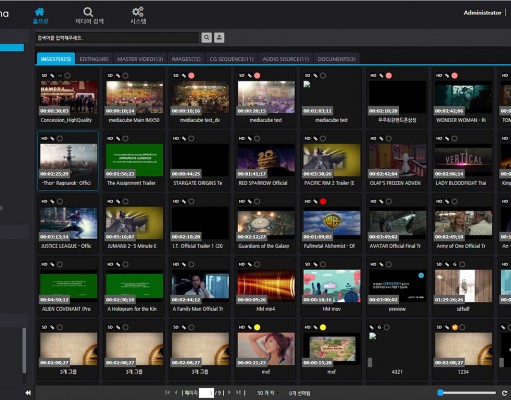The image size is (511, 400).
Task: Click the tag icon on Concession_HighQuality card
Action: tap(52, 76)
